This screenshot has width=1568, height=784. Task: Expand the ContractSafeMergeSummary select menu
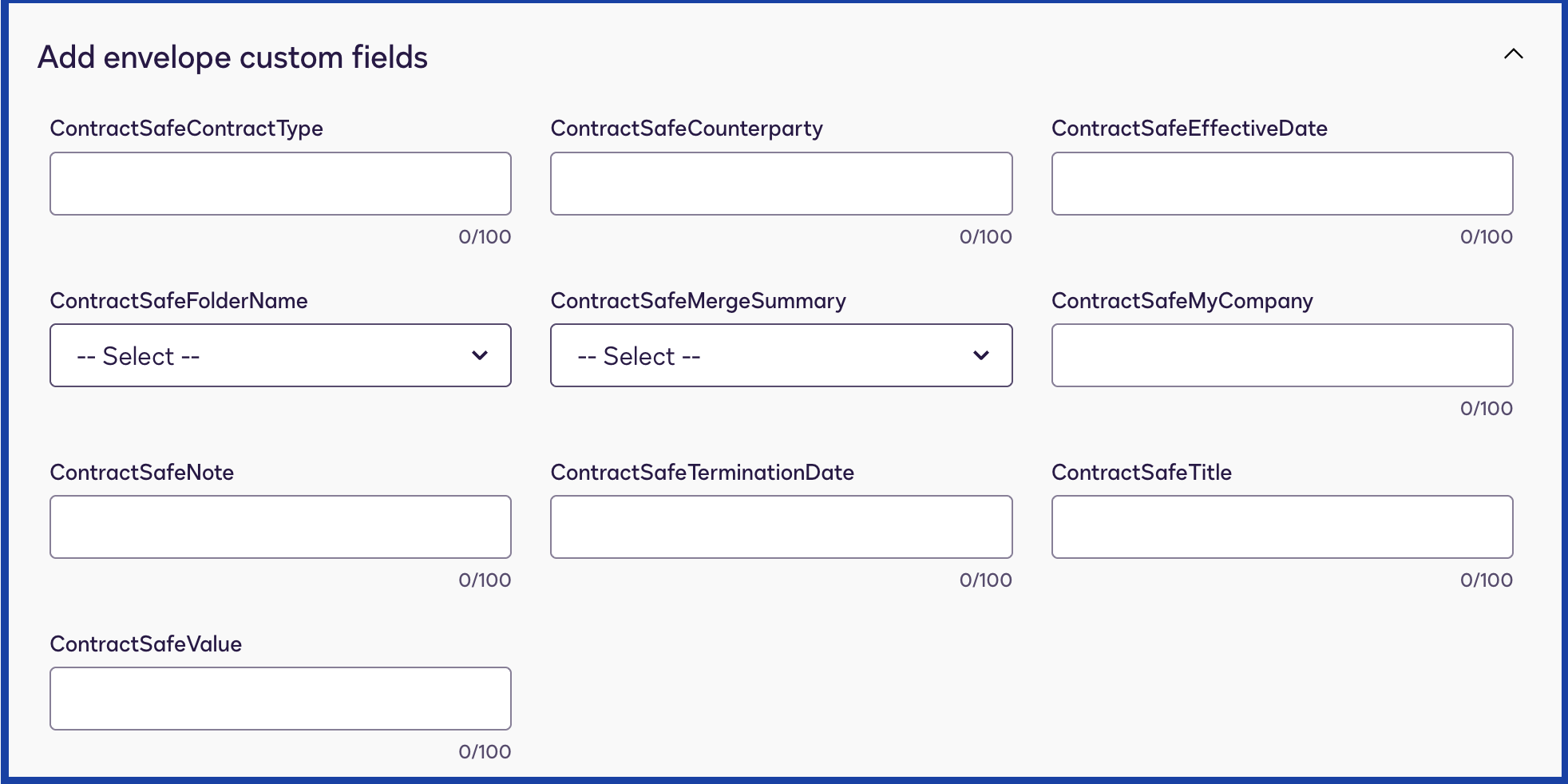(781, 355)
